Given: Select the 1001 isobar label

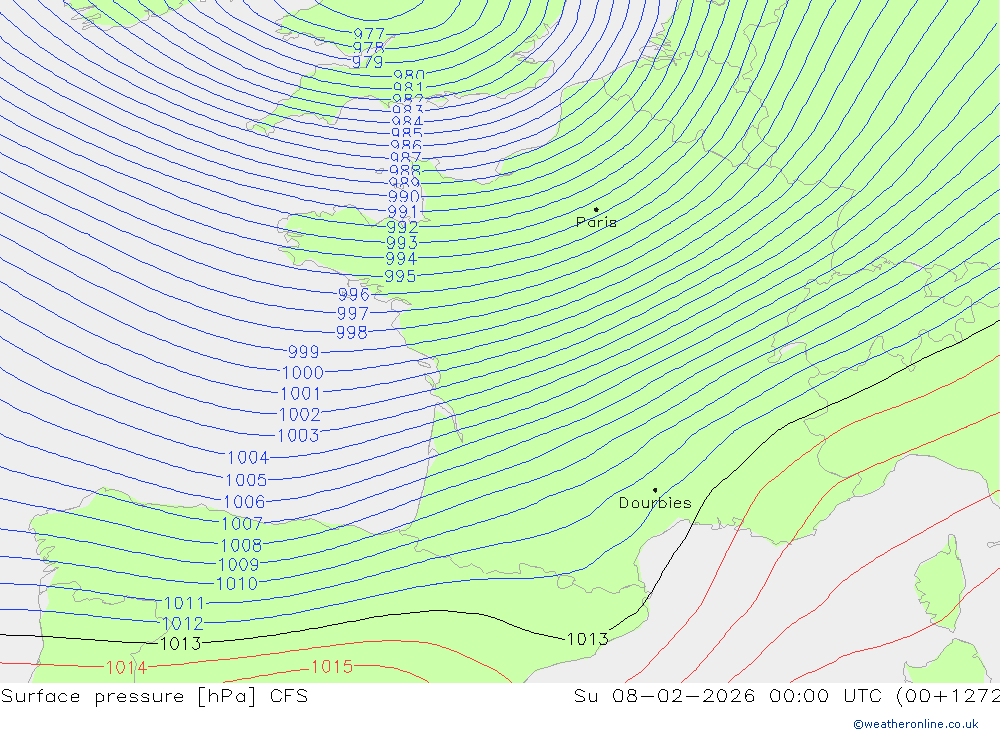Looking at the screenshot, I should click(300, 394).
